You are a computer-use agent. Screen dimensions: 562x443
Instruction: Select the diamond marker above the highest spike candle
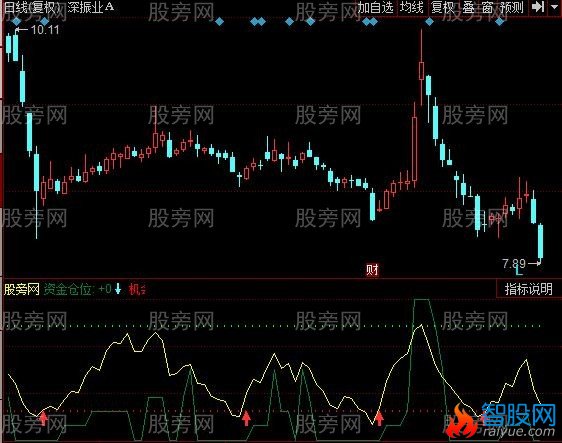coord(429,22)
